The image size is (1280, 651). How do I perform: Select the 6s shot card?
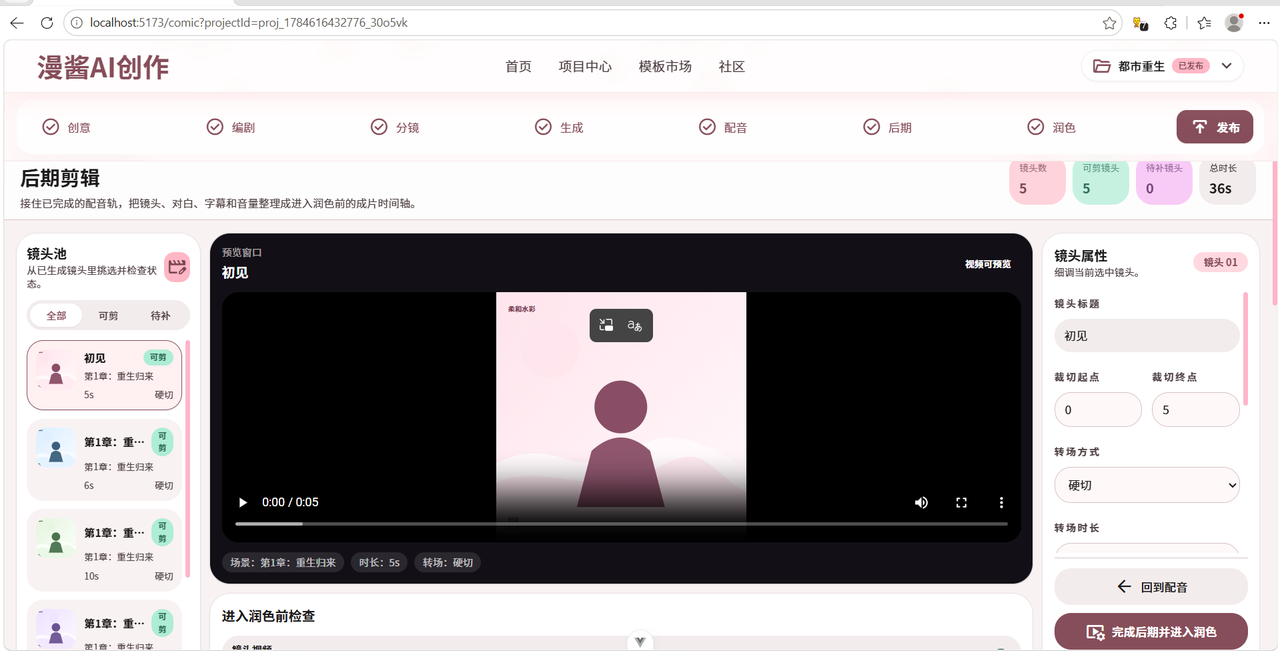(x=104, y=459)
